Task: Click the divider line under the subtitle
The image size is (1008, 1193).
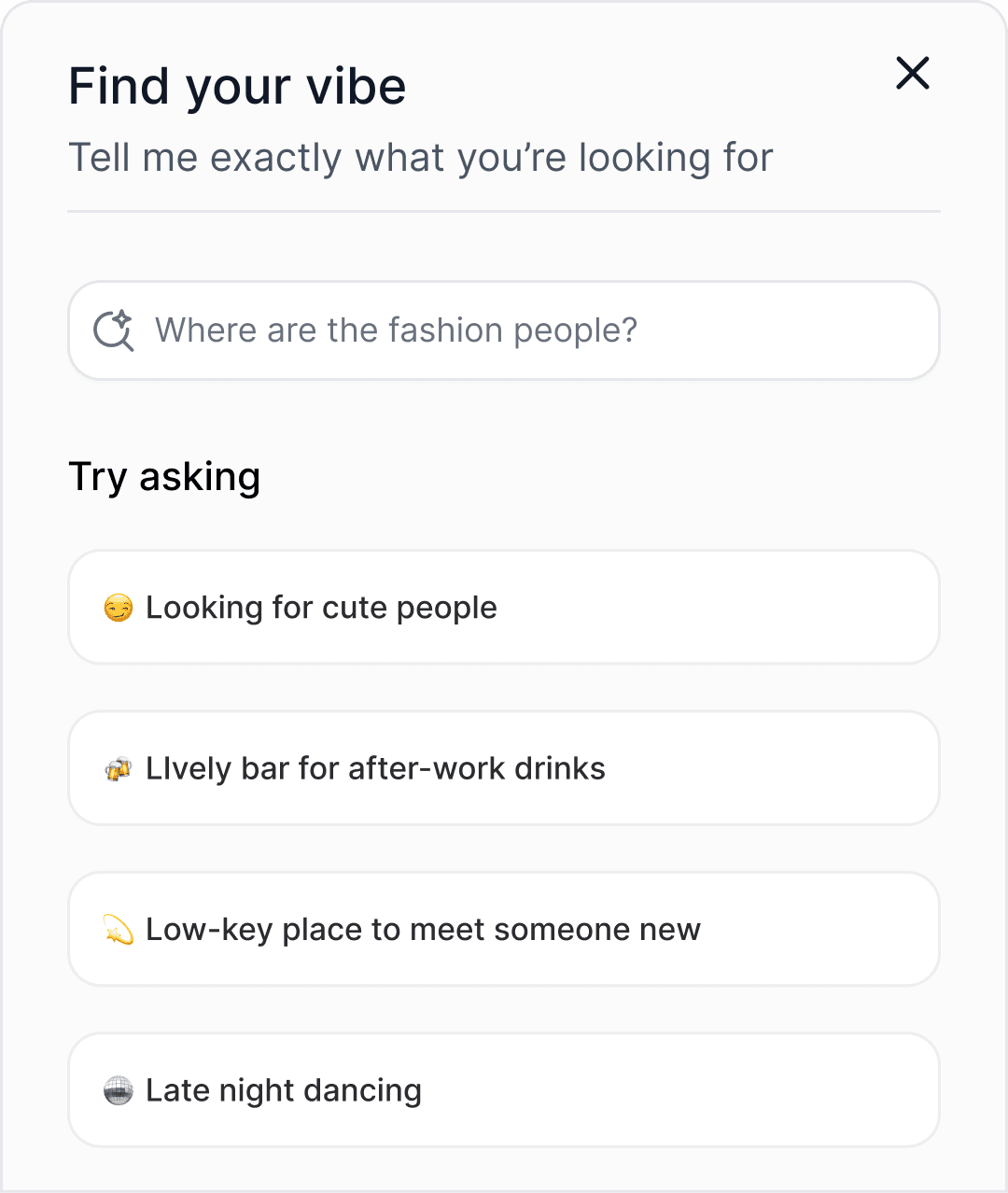Action: [504, 212]
